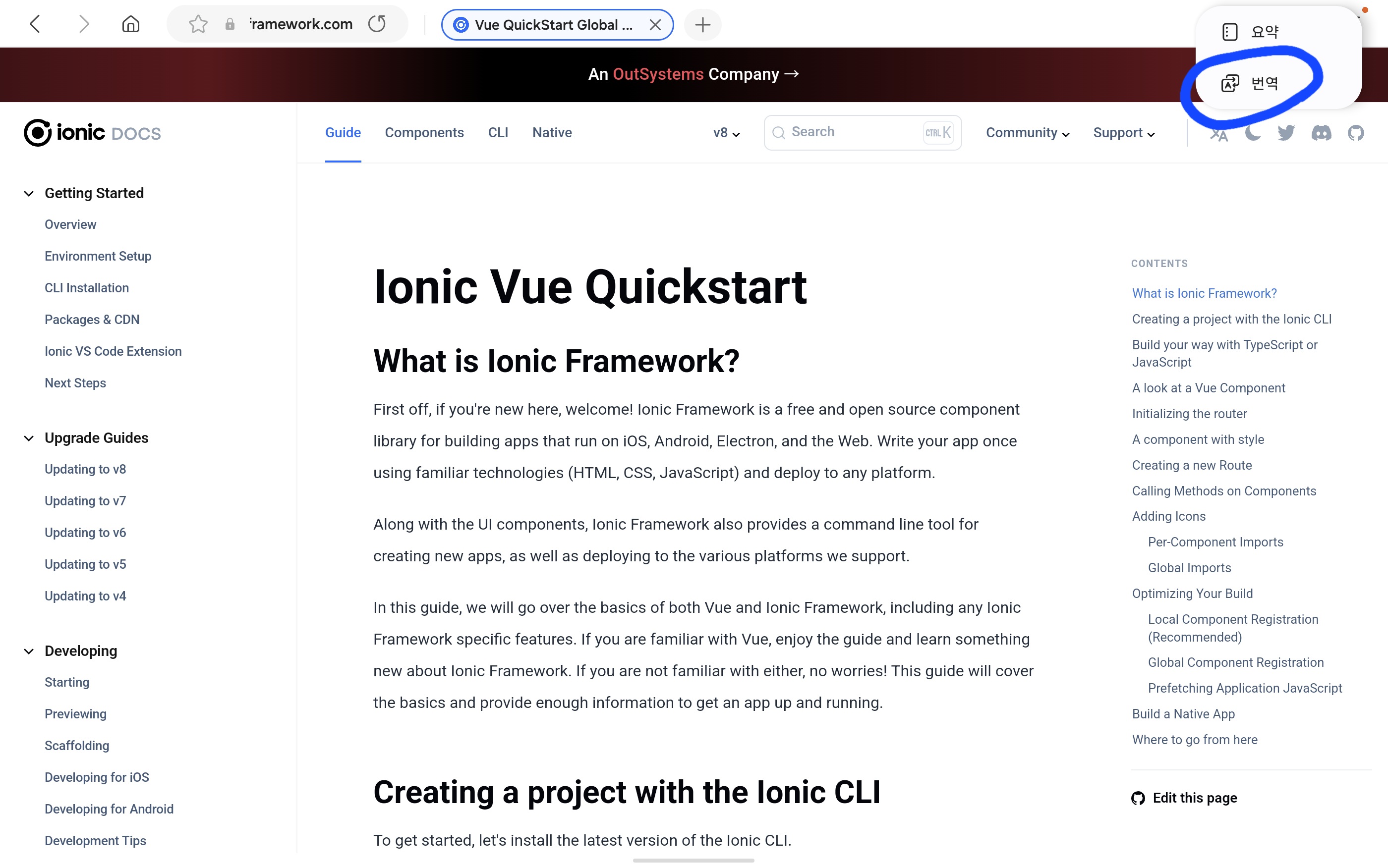Jump to Optimizing Your Build section

pyautogui.click(x=1192, y=594)
